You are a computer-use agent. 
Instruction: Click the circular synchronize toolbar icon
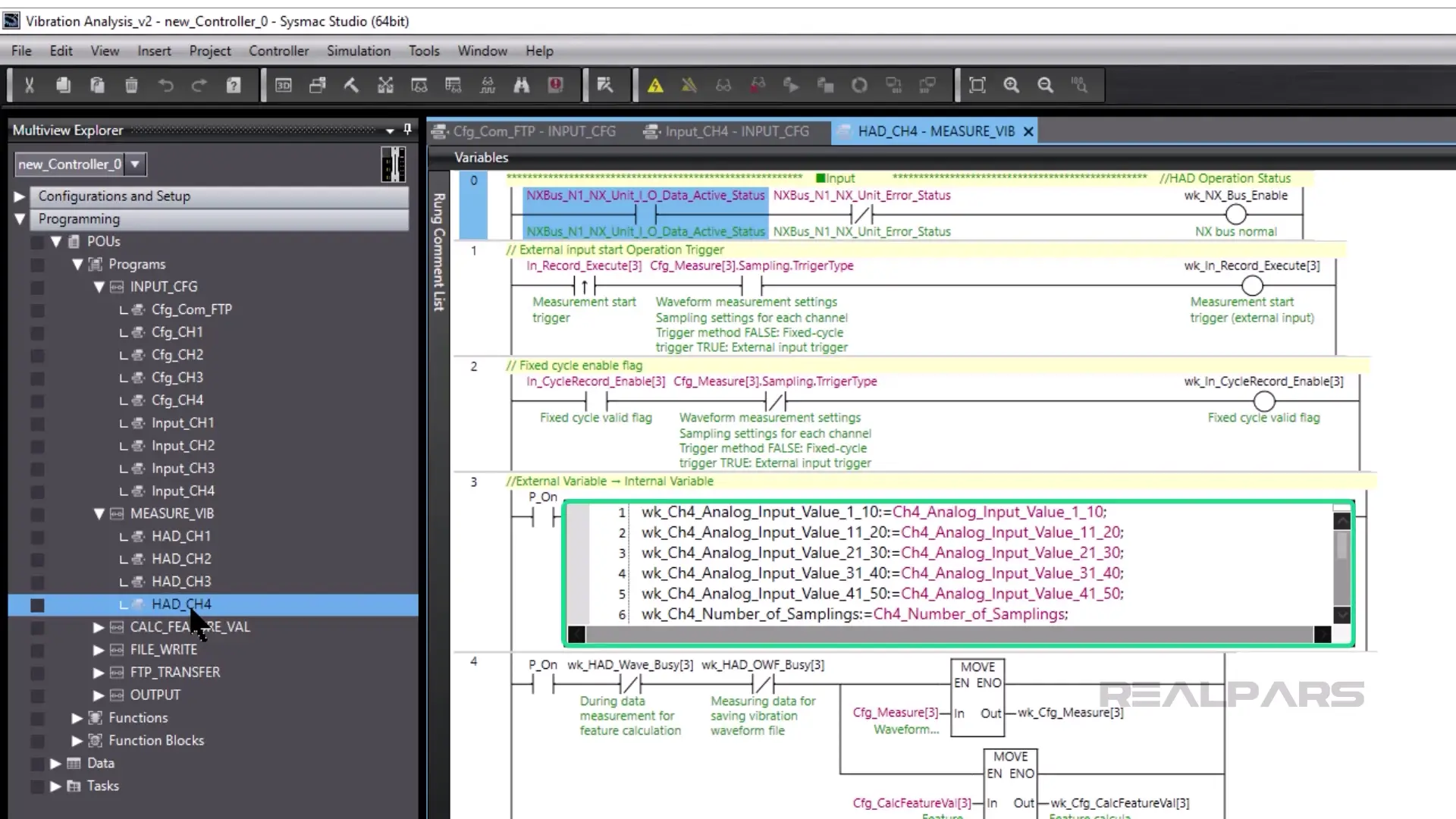(859, 85)
